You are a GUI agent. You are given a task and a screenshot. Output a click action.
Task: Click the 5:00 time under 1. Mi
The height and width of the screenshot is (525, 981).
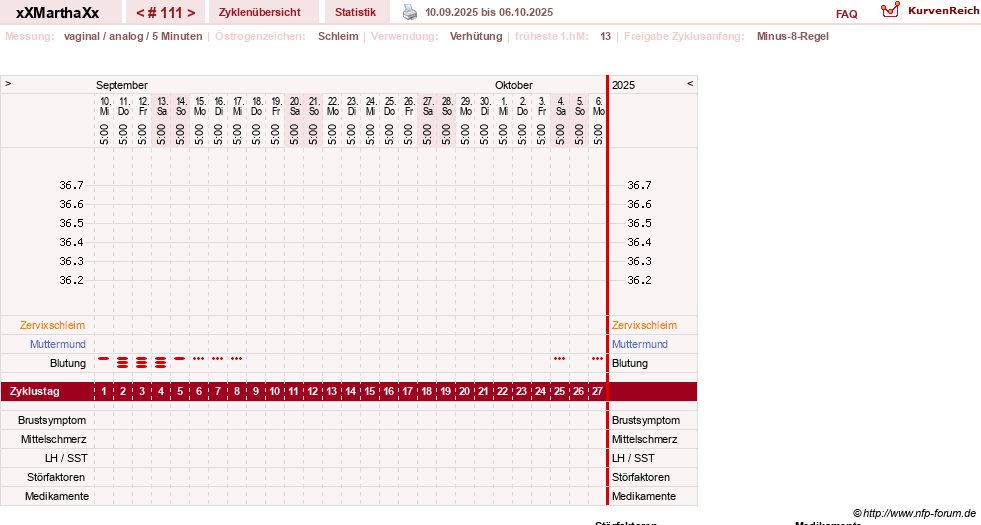(503, 135)
